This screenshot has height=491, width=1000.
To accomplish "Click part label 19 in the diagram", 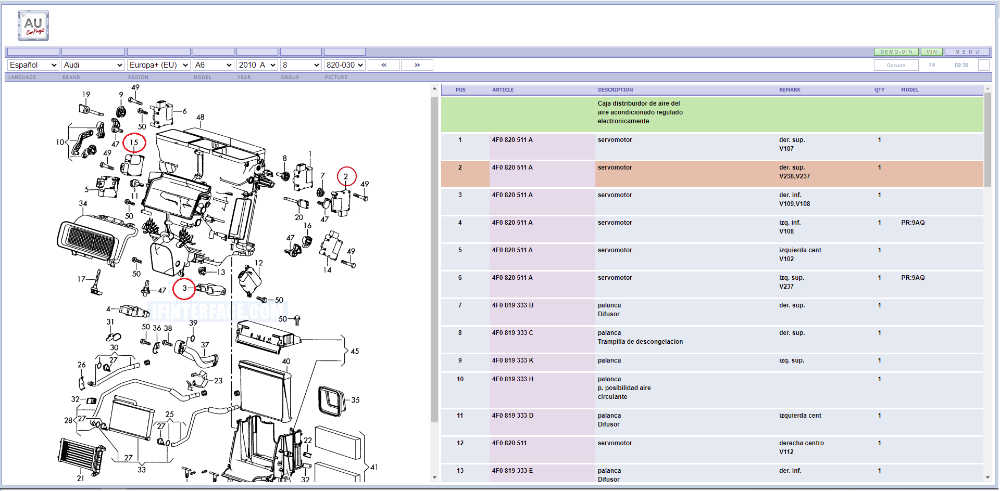I will (x=87, y=94).
